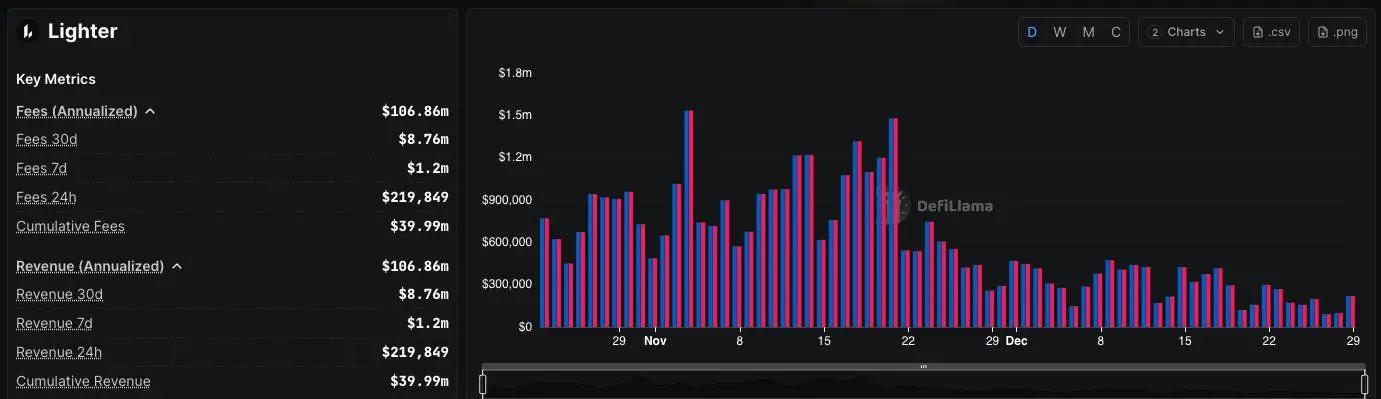Download chart as .csv
Image resolution: width=1381 pixels, height=399 pixels.
coord(1270,32)
